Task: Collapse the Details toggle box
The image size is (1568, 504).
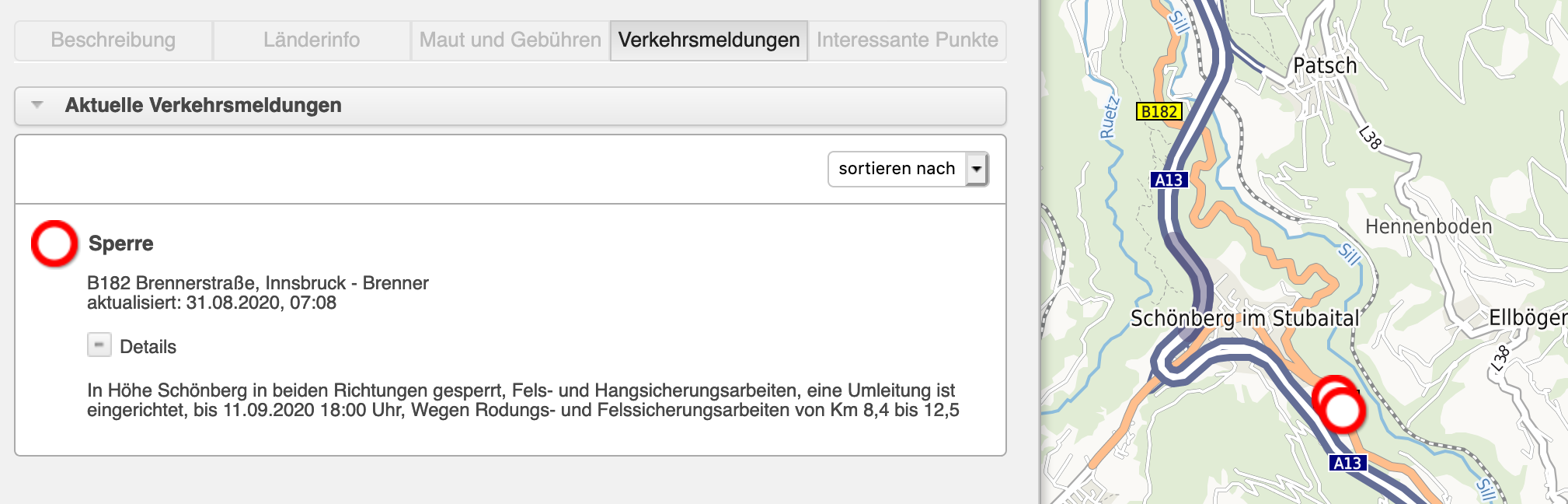Action: (99, 345)
